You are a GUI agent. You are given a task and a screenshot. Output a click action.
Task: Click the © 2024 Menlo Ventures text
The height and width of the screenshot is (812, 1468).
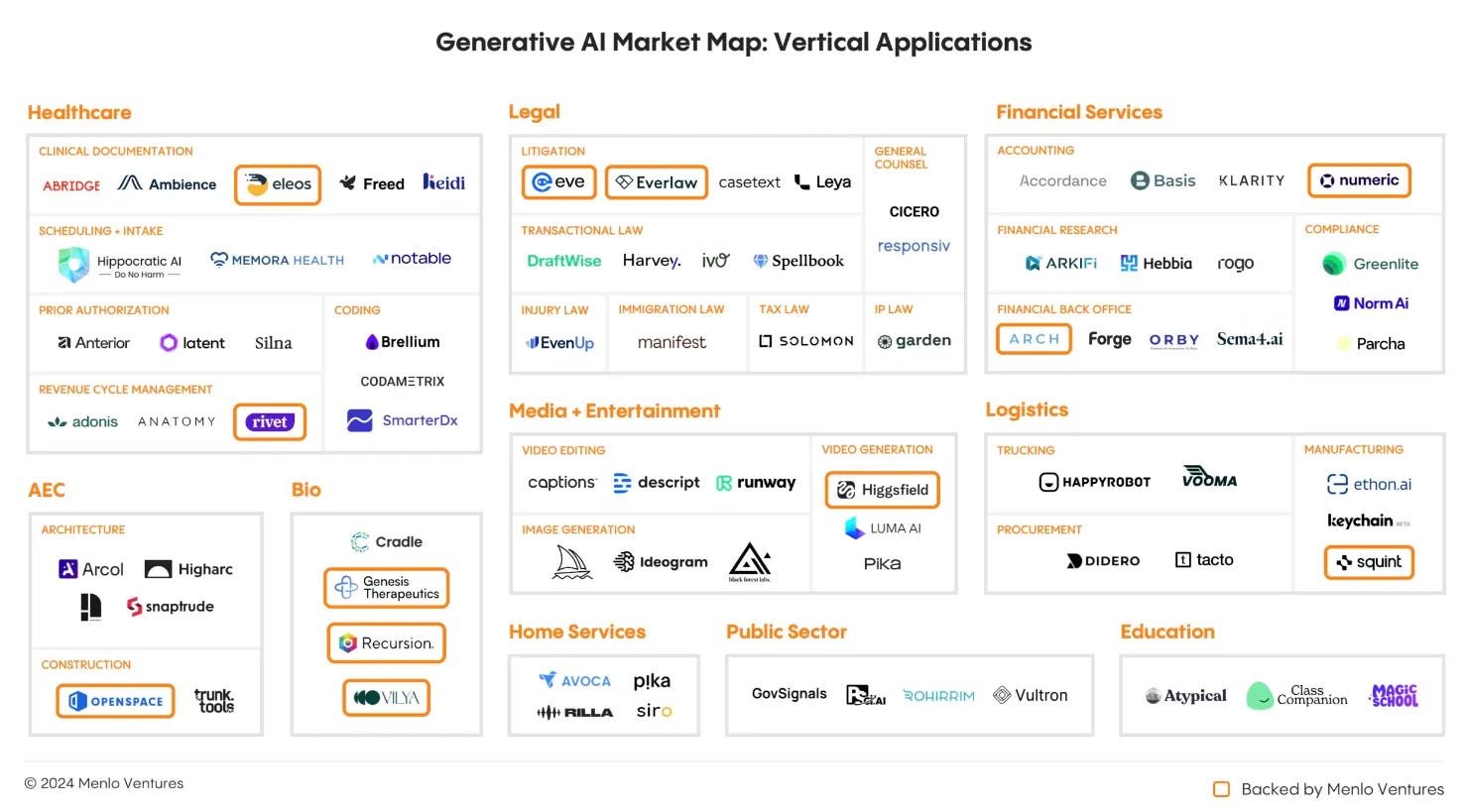point(104,783)
